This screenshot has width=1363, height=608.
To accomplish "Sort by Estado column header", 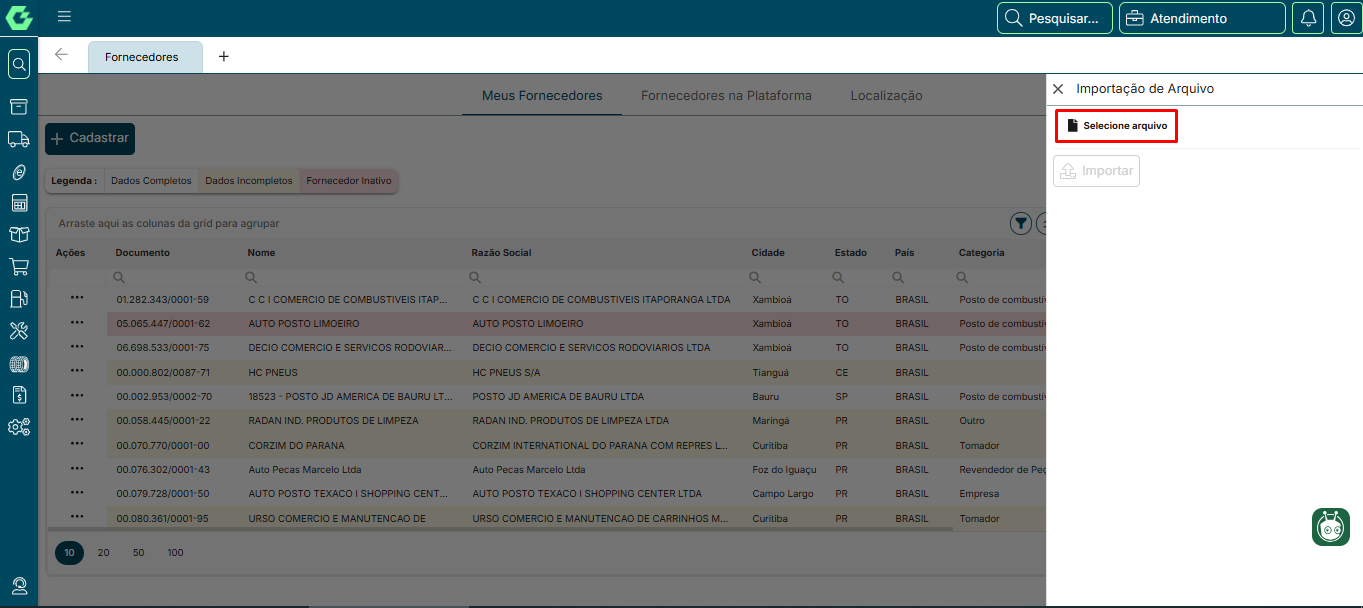I will click(x=851, y=253).
